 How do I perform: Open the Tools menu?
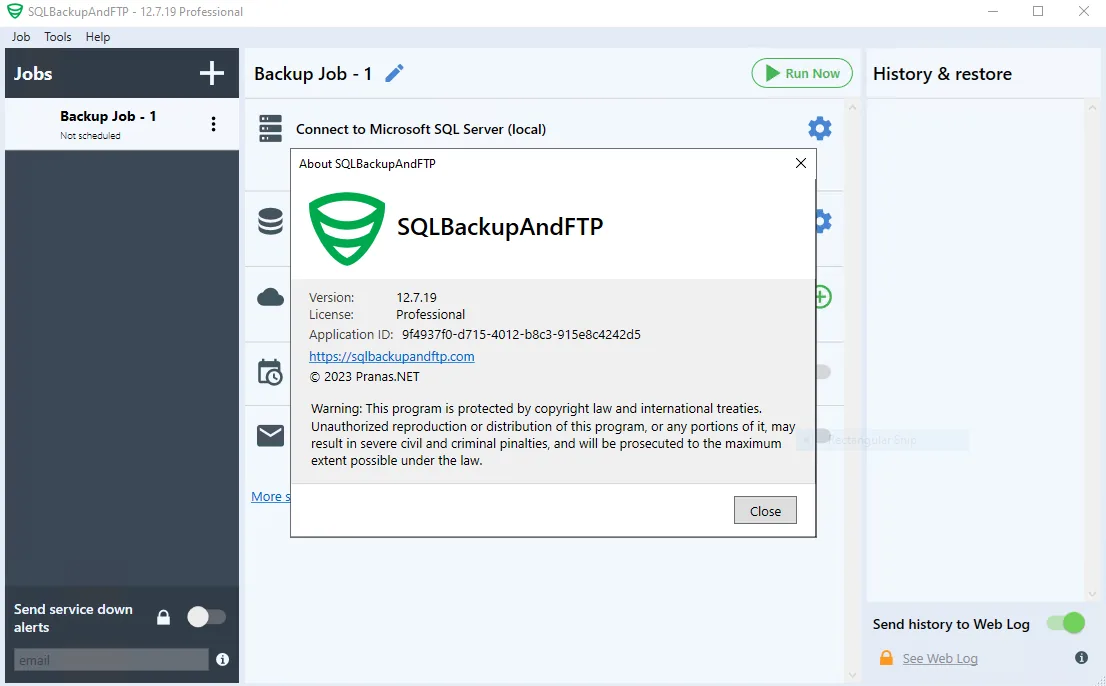coord(57,37)
